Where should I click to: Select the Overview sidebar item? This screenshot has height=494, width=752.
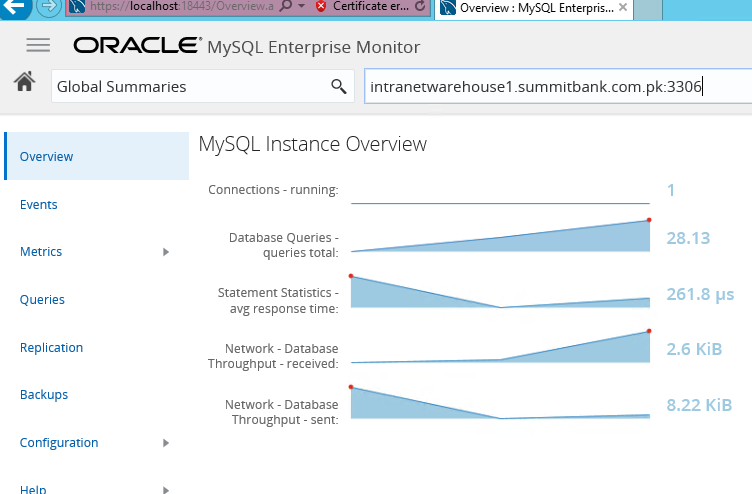pyautogui.click(x=97, y=156)
